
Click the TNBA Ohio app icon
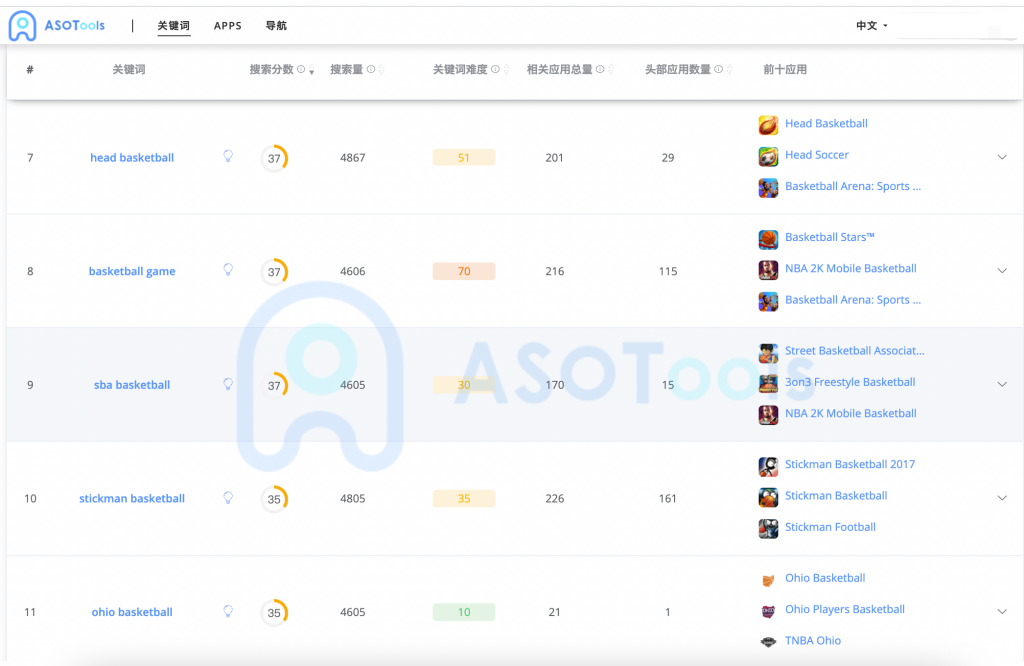768,642
